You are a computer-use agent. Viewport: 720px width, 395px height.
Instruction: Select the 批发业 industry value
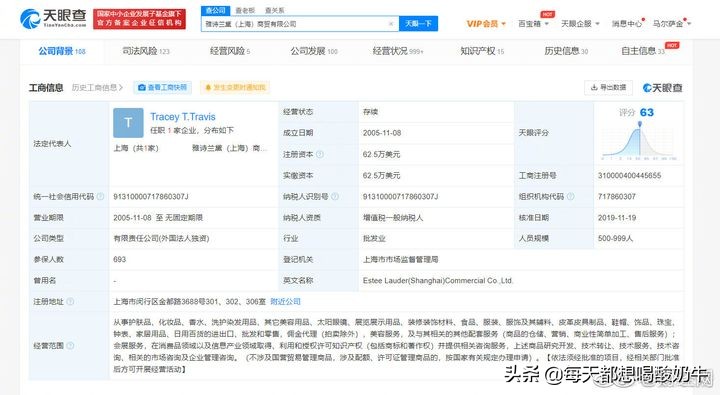pyautogui.click(x=374, y=238)
